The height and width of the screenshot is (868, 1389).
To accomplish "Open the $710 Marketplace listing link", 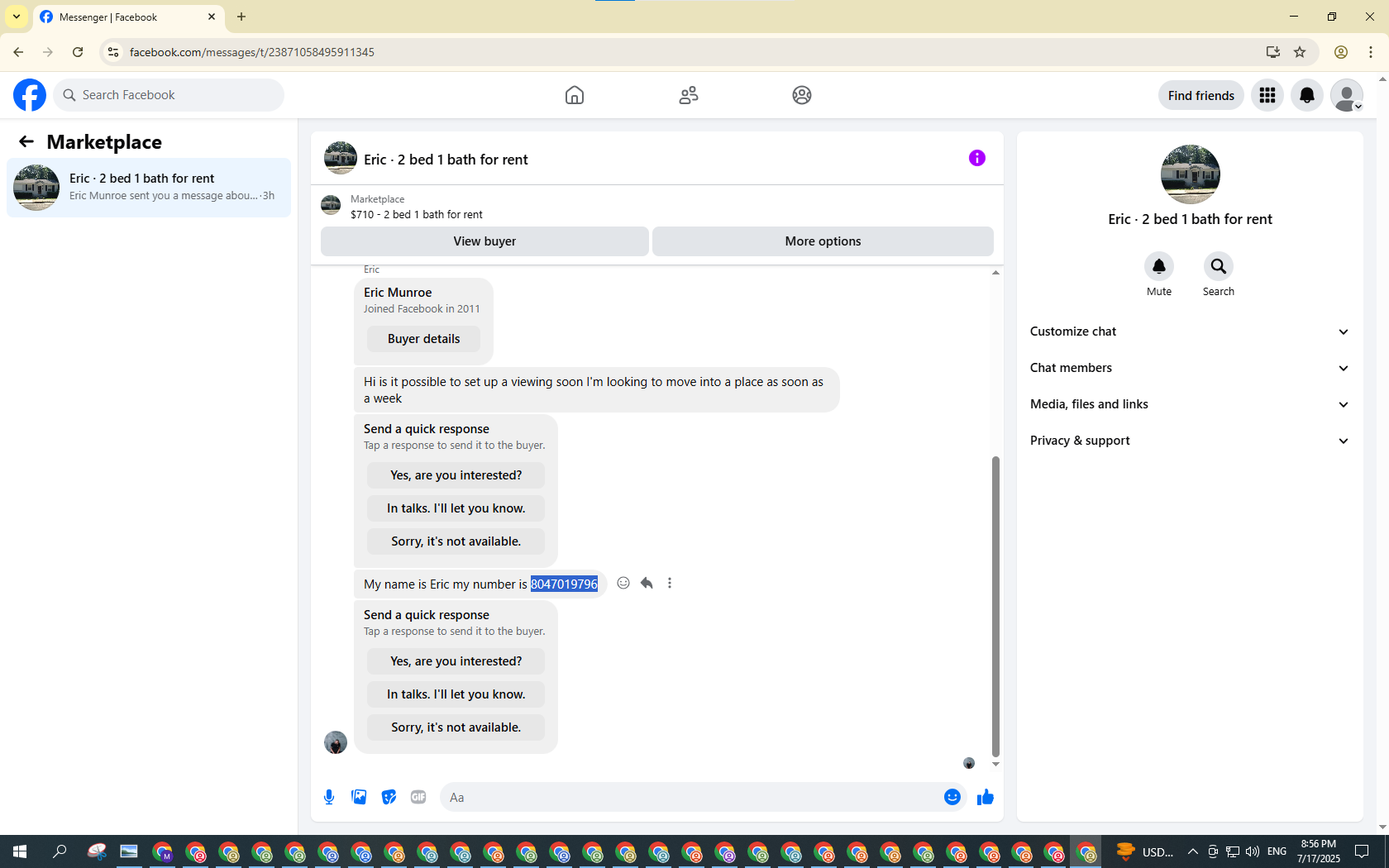I will 416,214.
